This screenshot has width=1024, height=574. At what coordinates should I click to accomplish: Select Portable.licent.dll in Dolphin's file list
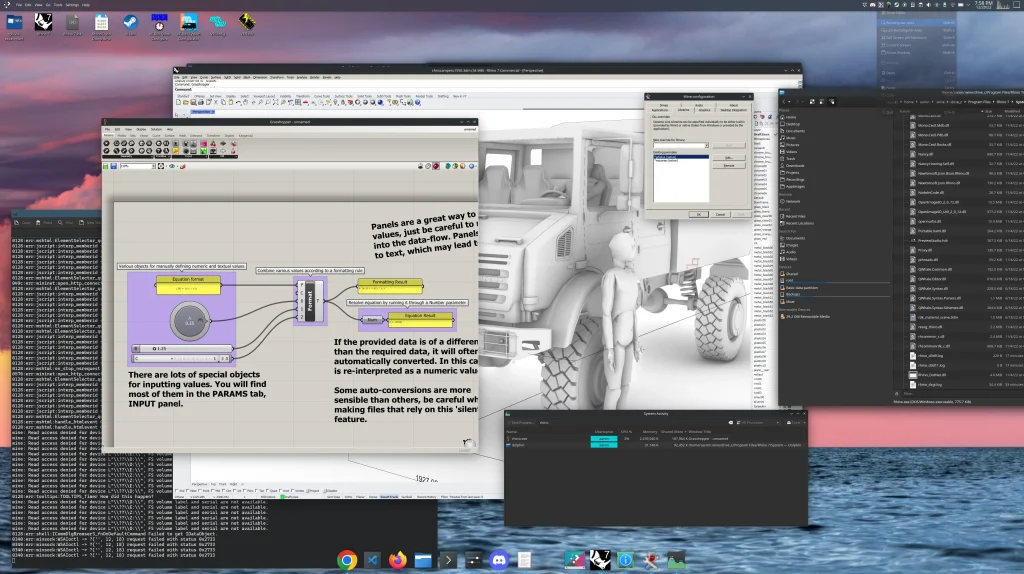(932, 231)
